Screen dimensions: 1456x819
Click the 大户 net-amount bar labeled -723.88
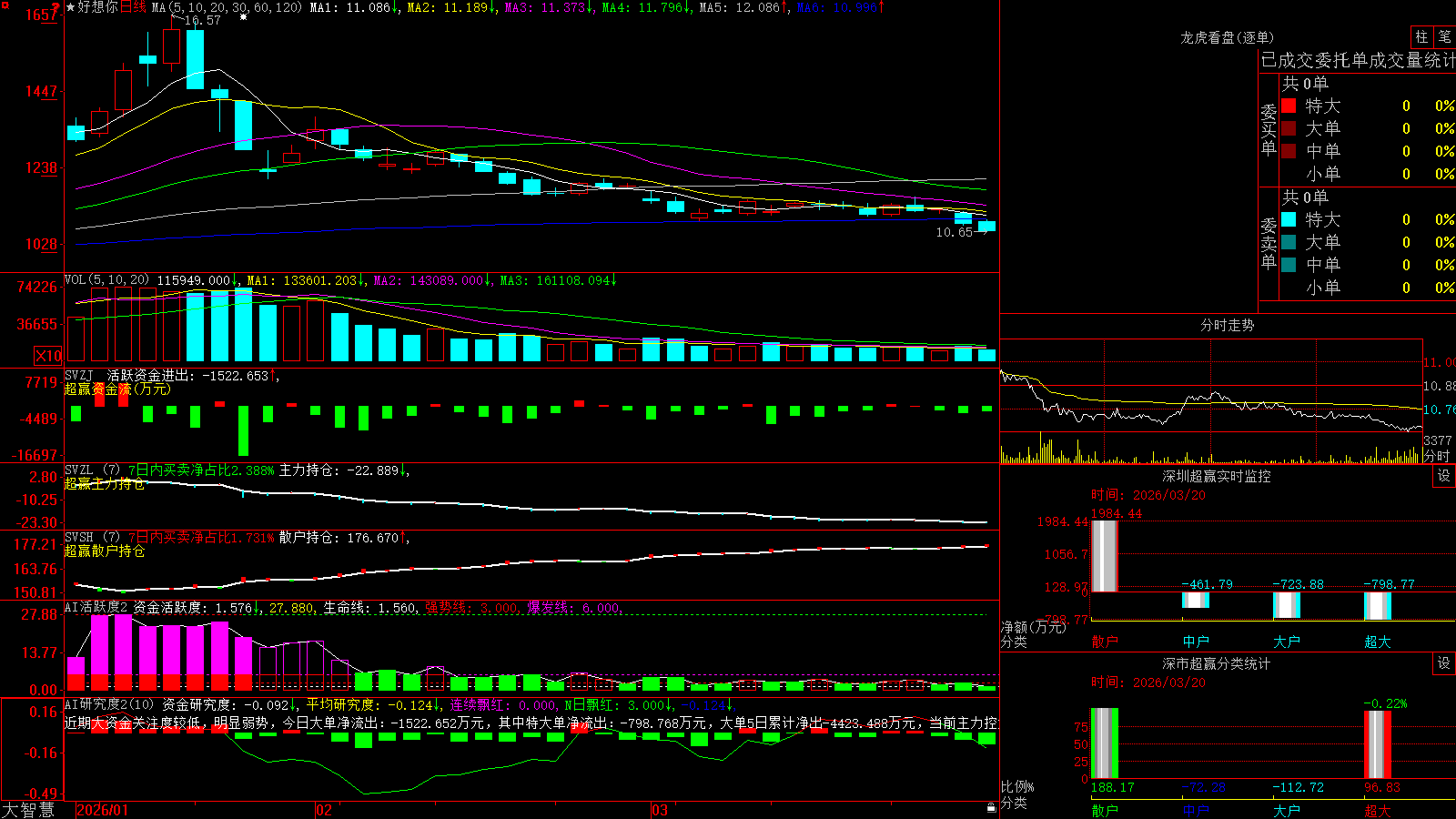pyautogui.click(x=1287, y=605)
